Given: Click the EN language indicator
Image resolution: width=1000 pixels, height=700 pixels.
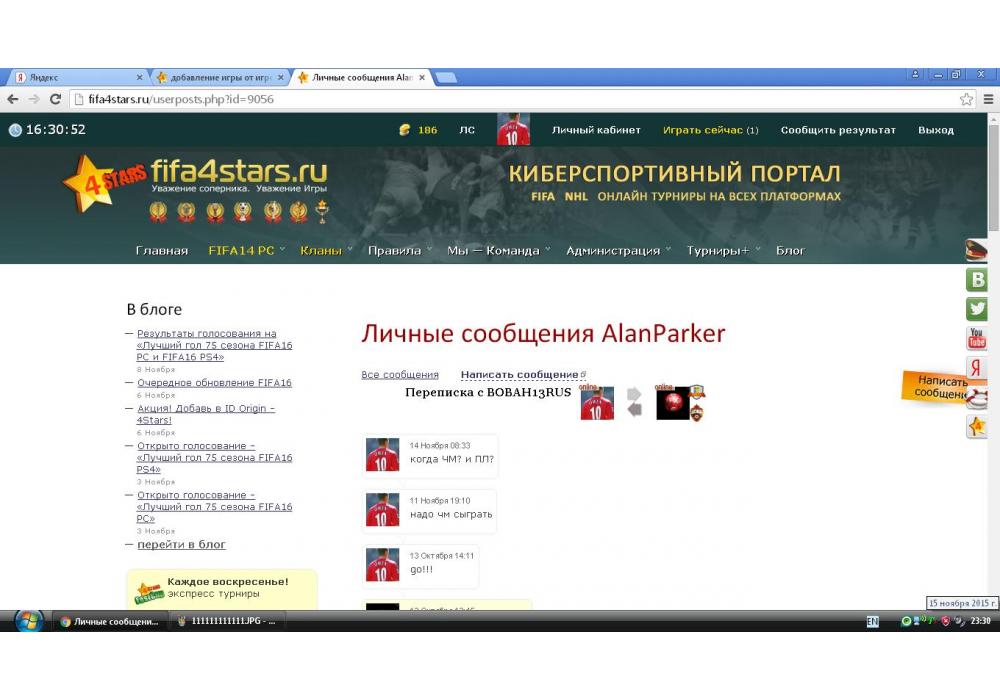Looking at the screenshot, I should pyautogui.click(x=872, y=621).
